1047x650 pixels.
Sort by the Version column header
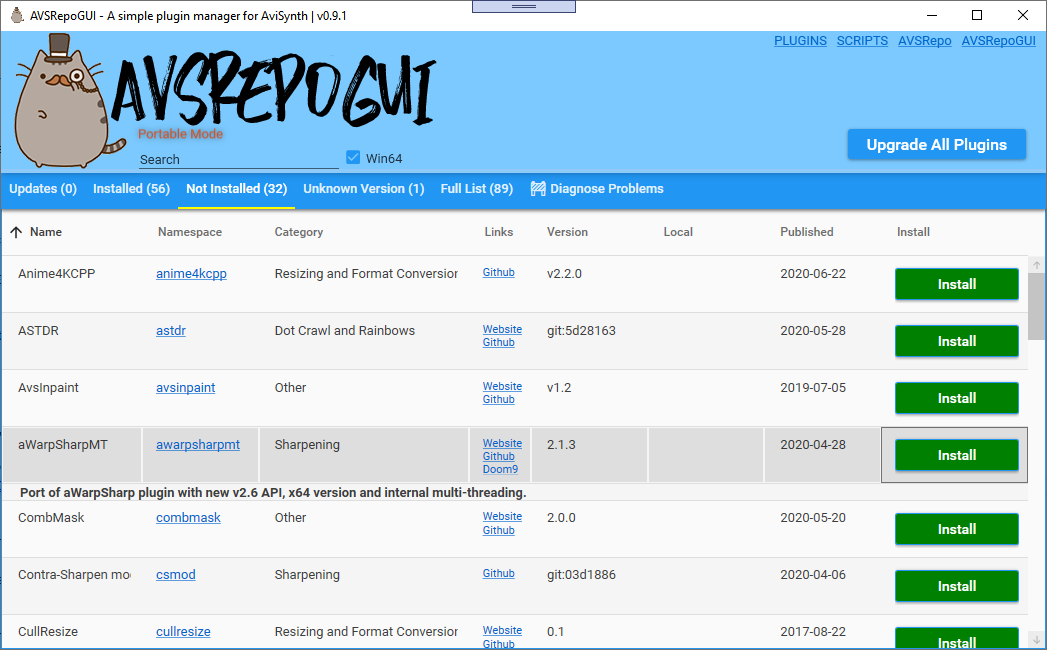567,232
